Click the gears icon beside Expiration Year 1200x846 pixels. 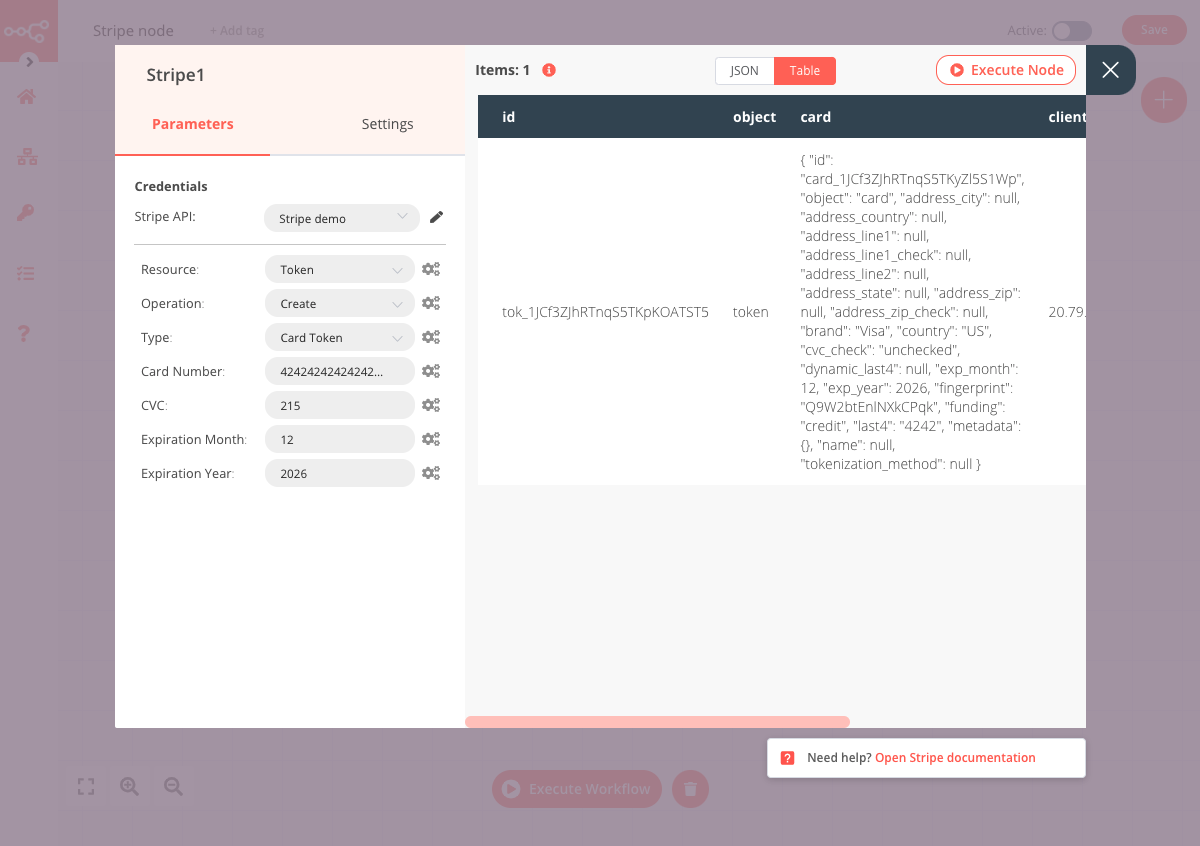[x=431, y=473]
